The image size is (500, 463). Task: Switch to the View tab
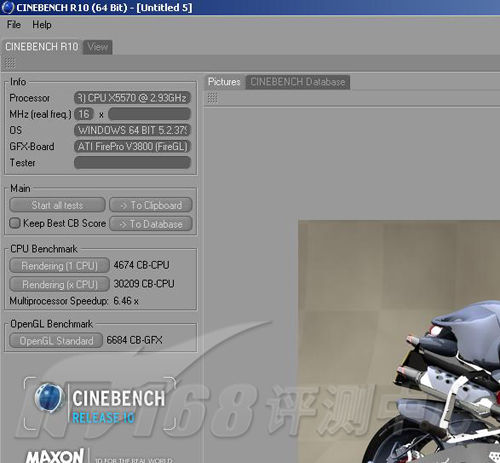point(97,47)
